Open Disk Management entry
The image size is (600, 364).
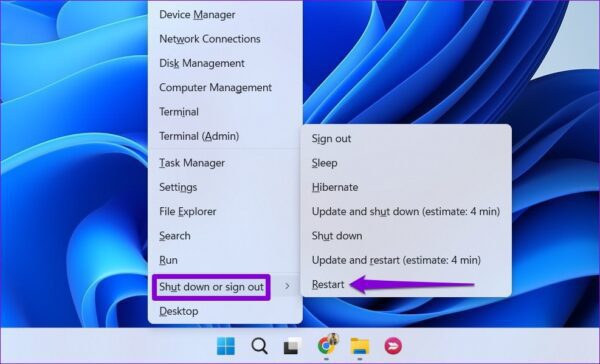pyautogui.click(x=202, y=63)
